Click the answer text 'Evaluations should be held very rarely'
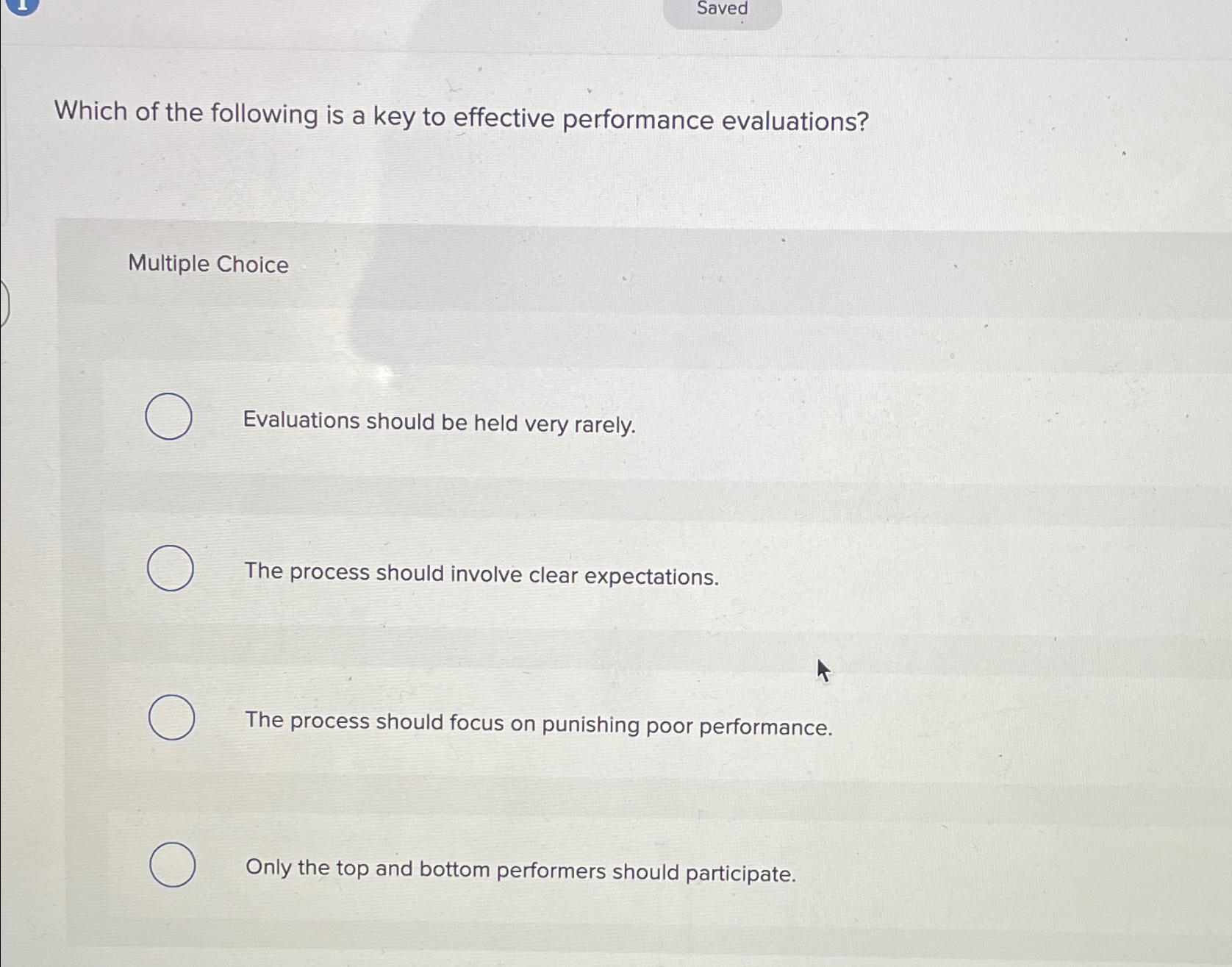The image size is (1232, 967). [x=439, y=422]
